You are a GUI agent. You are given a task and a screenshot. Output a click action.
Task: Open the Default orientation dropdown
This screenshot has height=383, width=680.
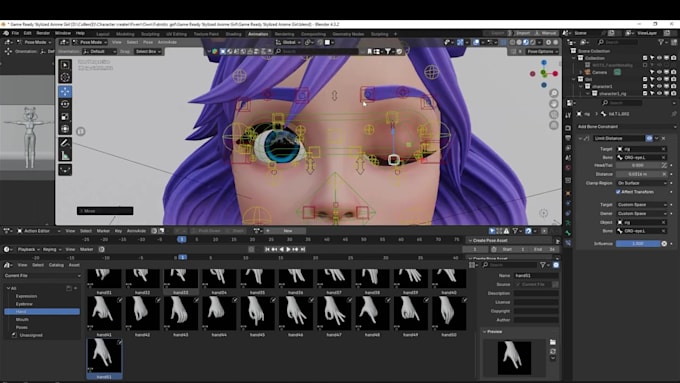click(100, 51)
